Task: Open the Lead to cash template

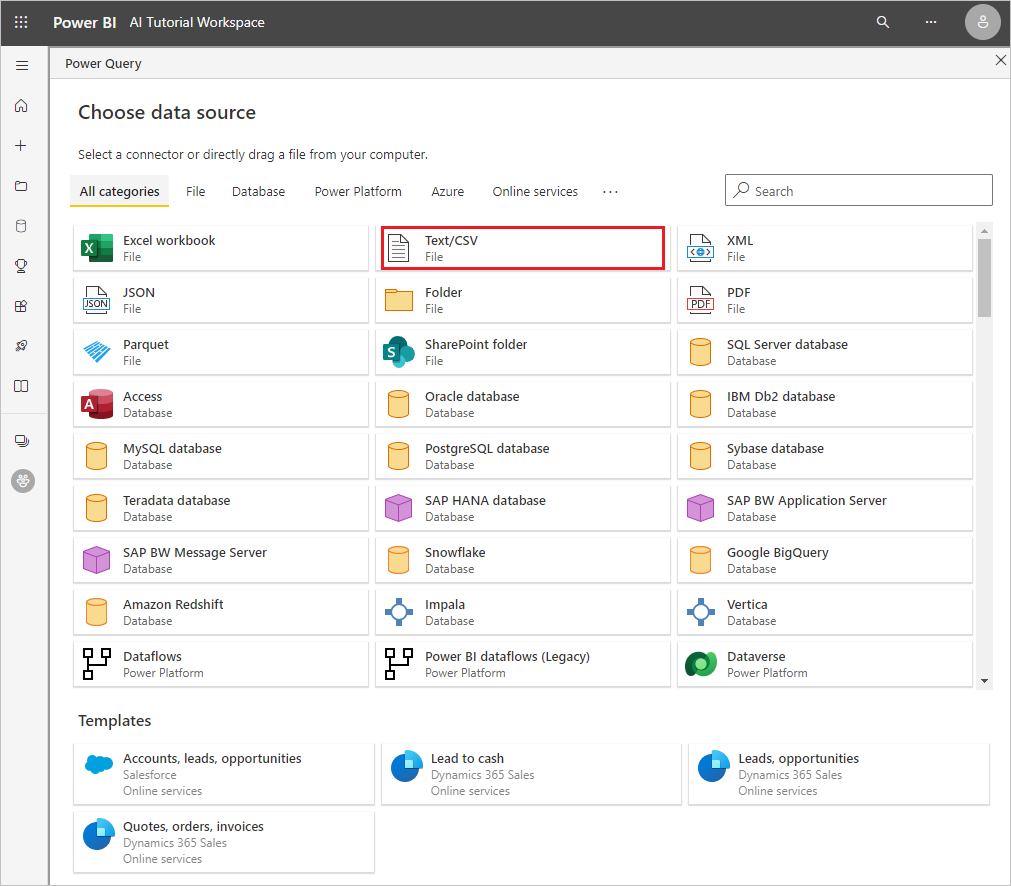Action: tap(531, 774)
